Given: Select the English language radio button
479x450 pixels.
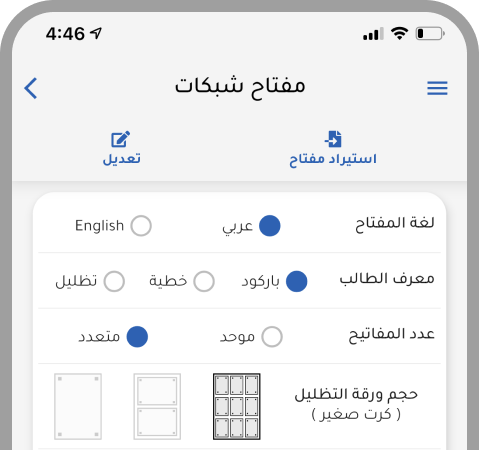Looking at the screenshot, I should coord(141,226).
